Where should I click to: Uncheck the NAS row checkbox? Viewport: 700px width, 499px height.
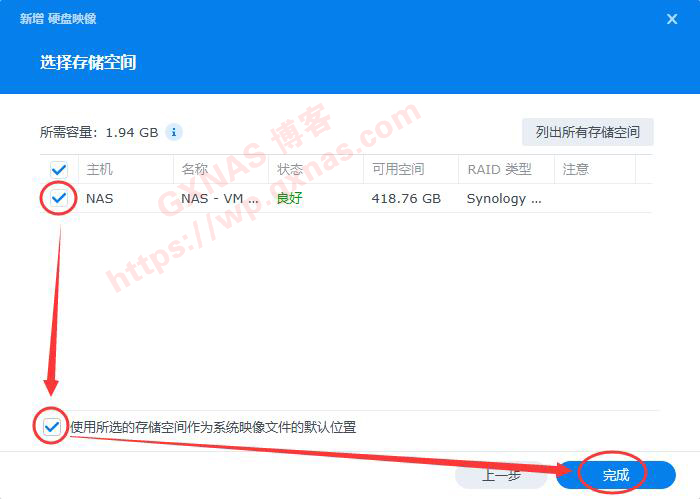coord(59,198)
